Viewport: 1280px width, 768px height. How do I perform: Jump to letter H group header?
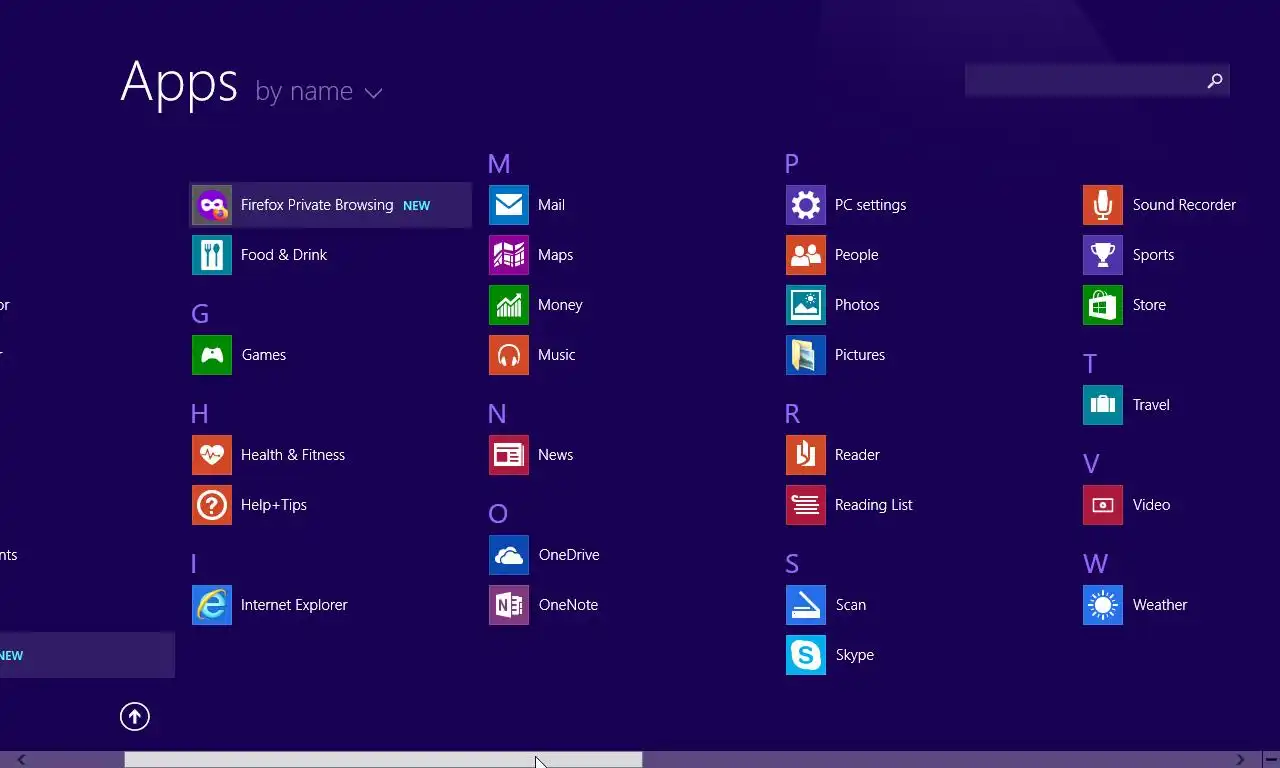[x=199, y=414]
